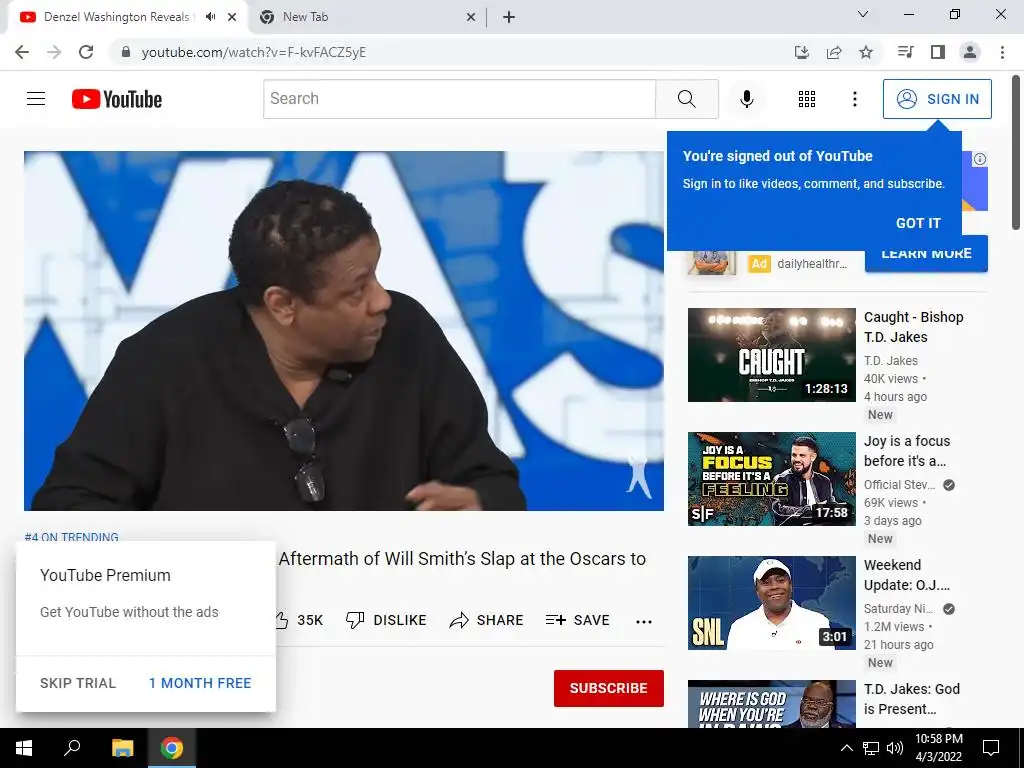The height and width of the screenshot is (768, 1024).
Task: Click the SIGN IN button
Action: 937,99
